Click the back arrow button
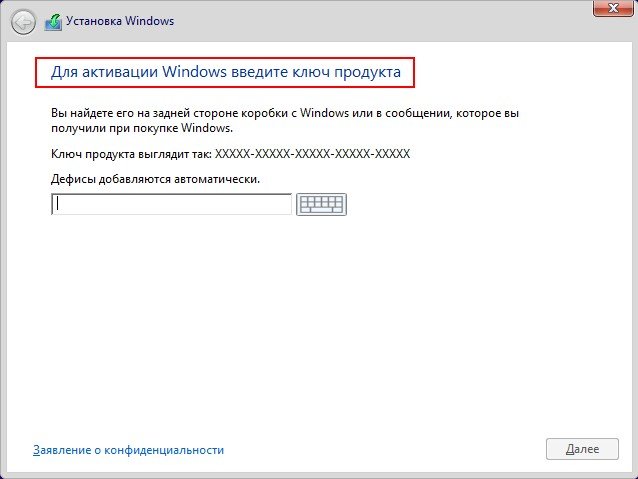Image resolution: width=638 pixels, height=479 pixels. pos(23,22)
